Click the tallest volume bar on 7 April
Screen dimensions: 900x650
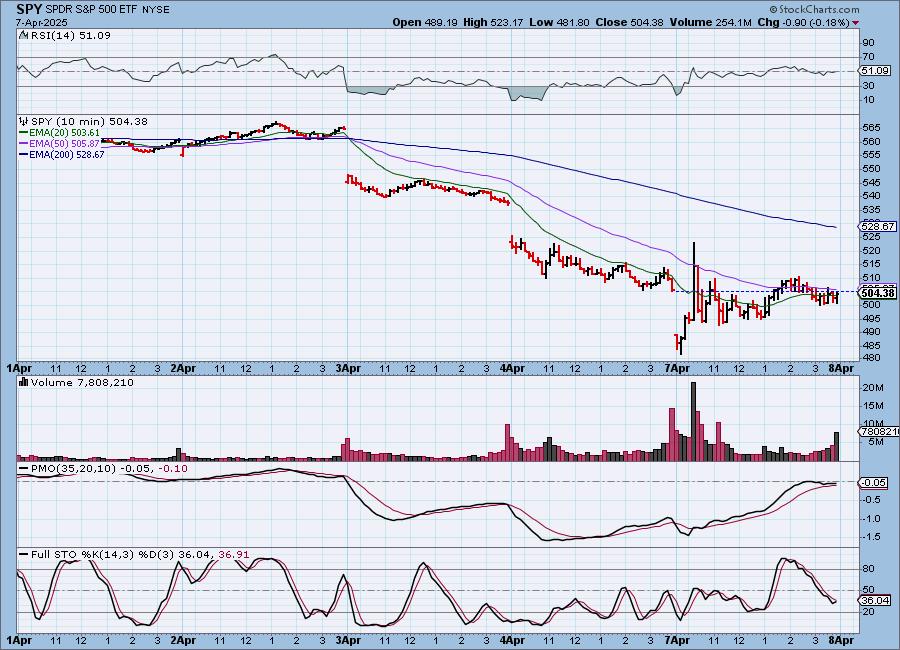693,422
